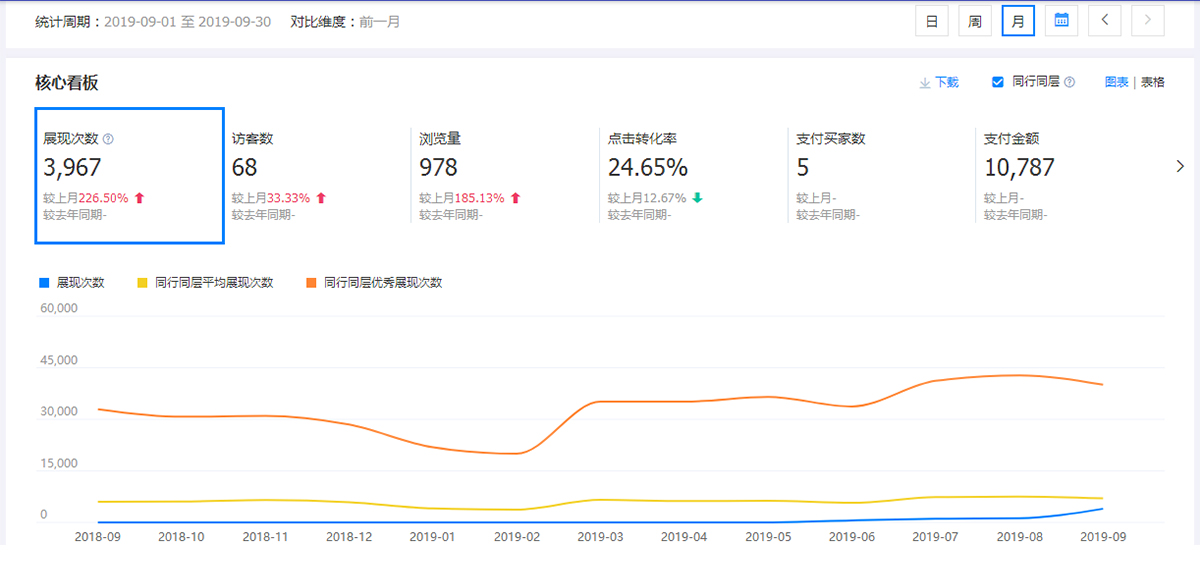
Task: Click the download arrow icon beside 下载
Action: click(x=925, y=83)
